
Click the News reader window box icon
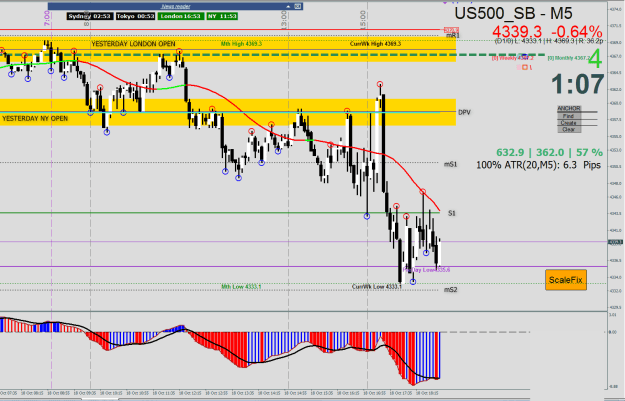pyautogui.click(x=298, y=6)
